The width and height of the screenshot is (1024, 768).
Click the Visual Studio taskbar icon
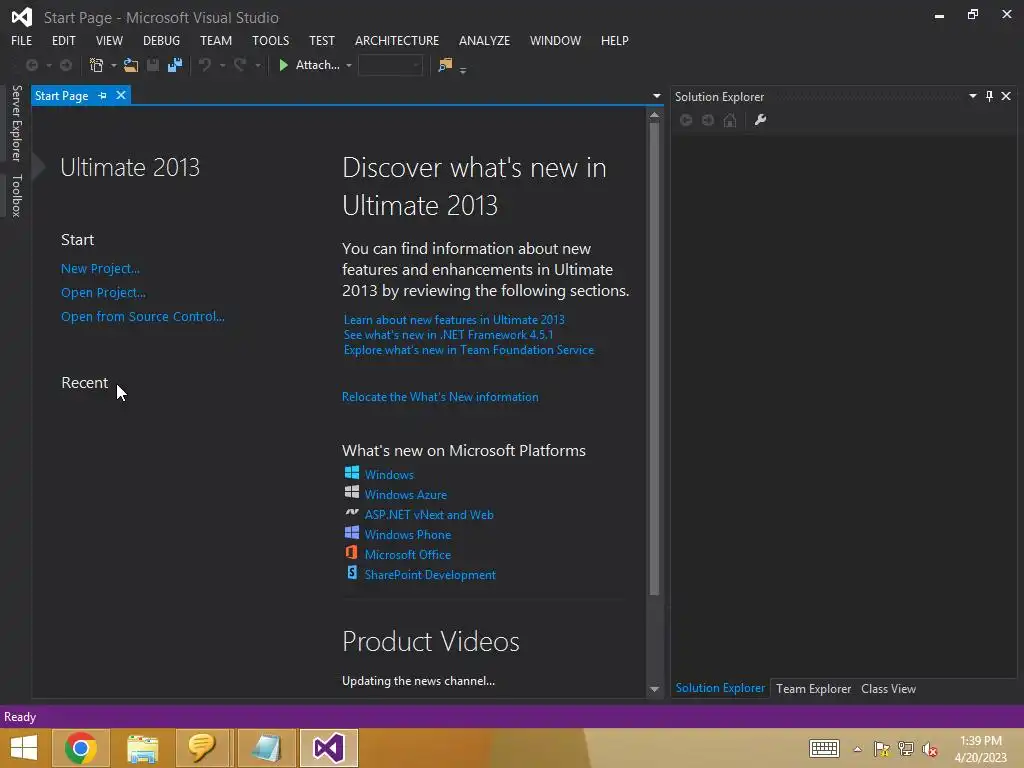pyautogui.click(x=328, y=748)
